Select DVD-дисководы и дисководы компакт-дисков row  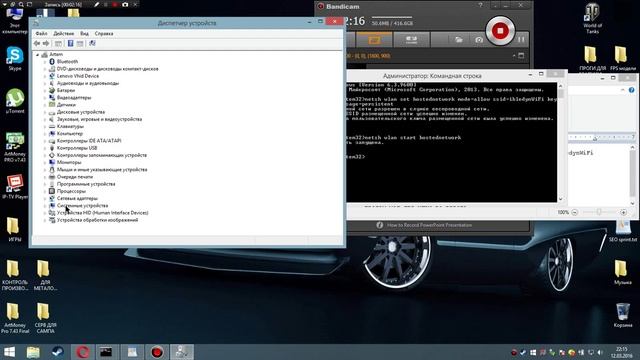(107, 69)
